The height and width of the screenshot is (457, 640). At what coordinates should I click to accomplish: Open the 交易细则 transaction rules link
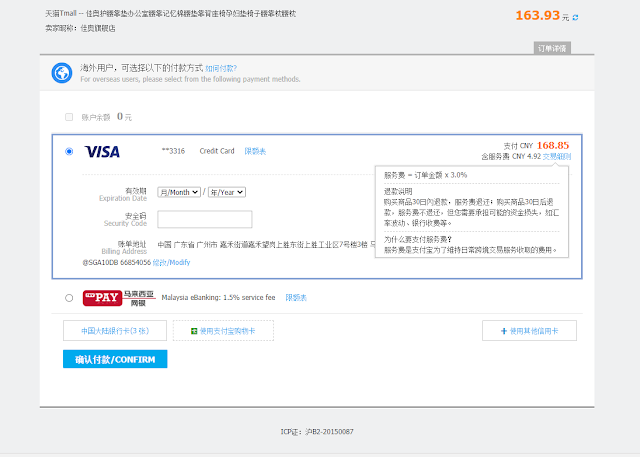[557, 157]
